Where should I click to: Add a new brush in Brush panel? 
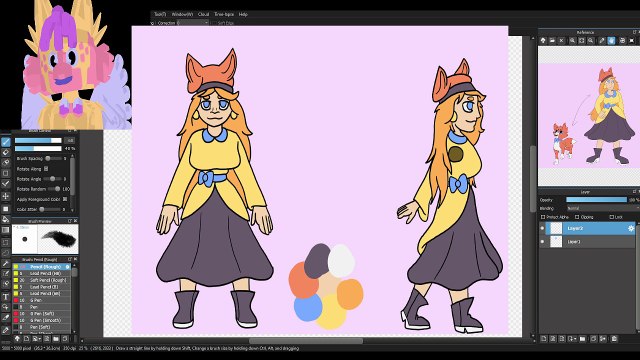(x=27, y=339)
